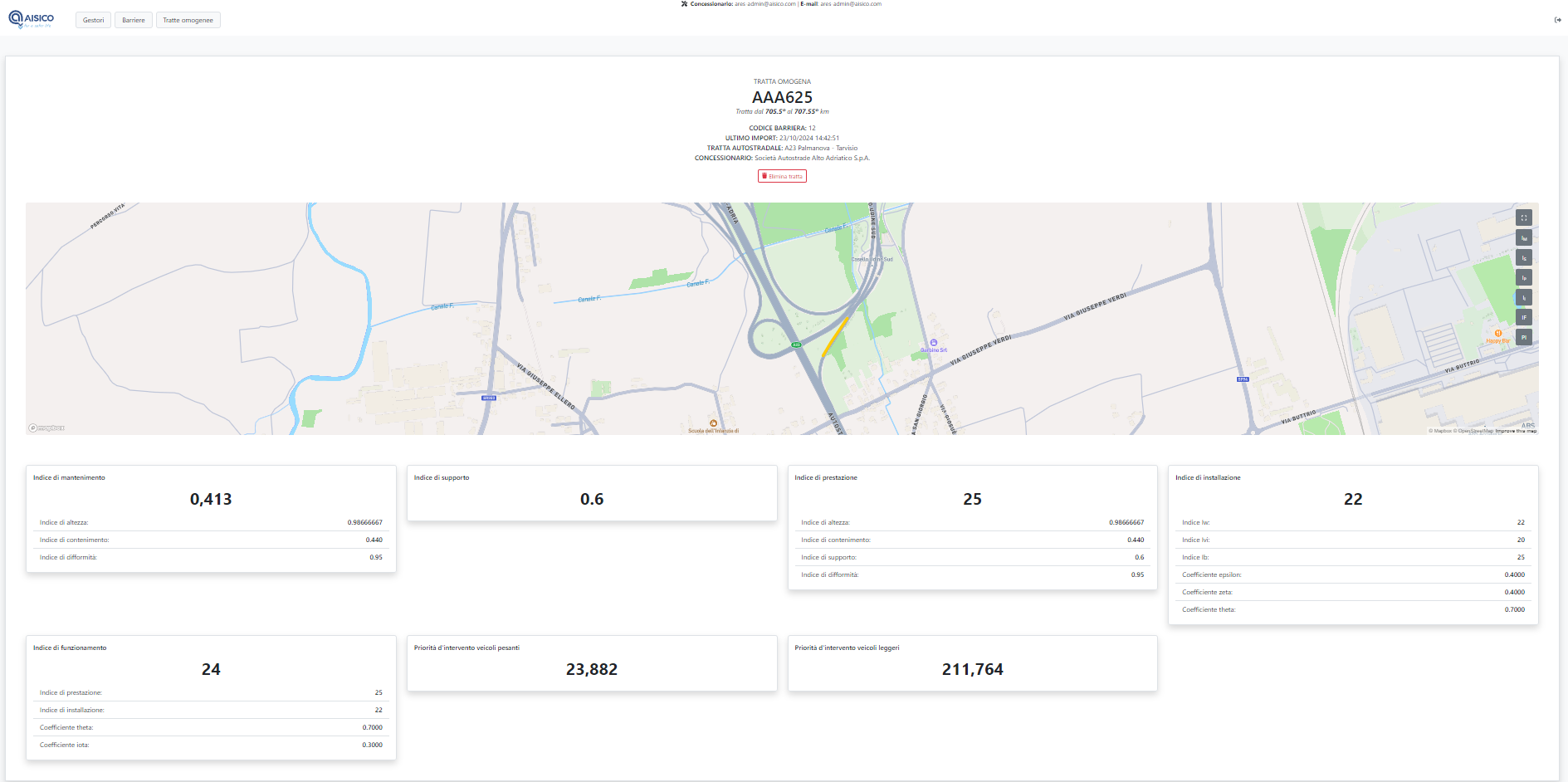This screenshot has width=1568, height=782.
Task: Select the Indice di mantenimento card
Action: click(x=211, y=518)
